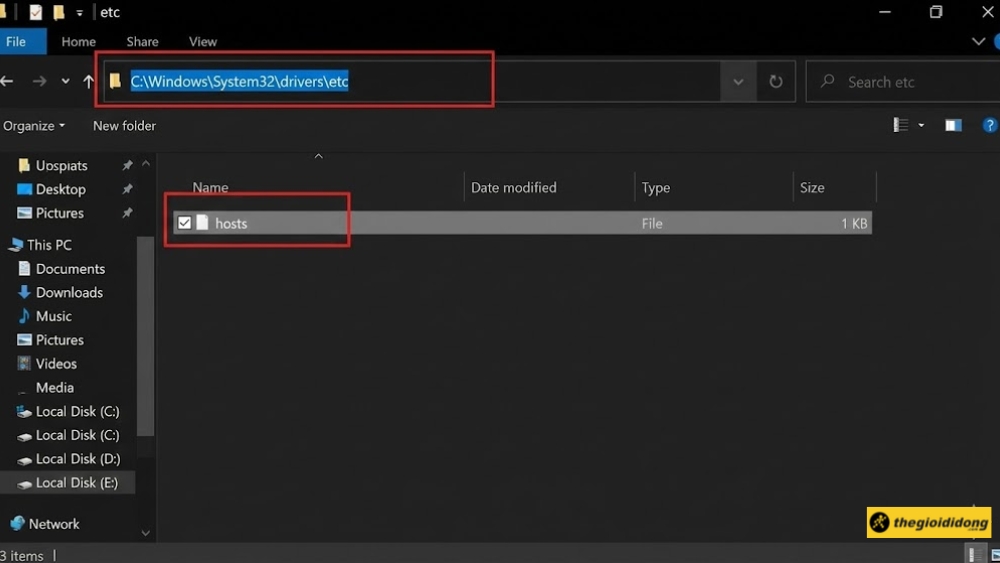Image resolution: width=1000 pixels, height=563 pixels.
Task: Click the hosts file icon
Action: tap(202, 222)
